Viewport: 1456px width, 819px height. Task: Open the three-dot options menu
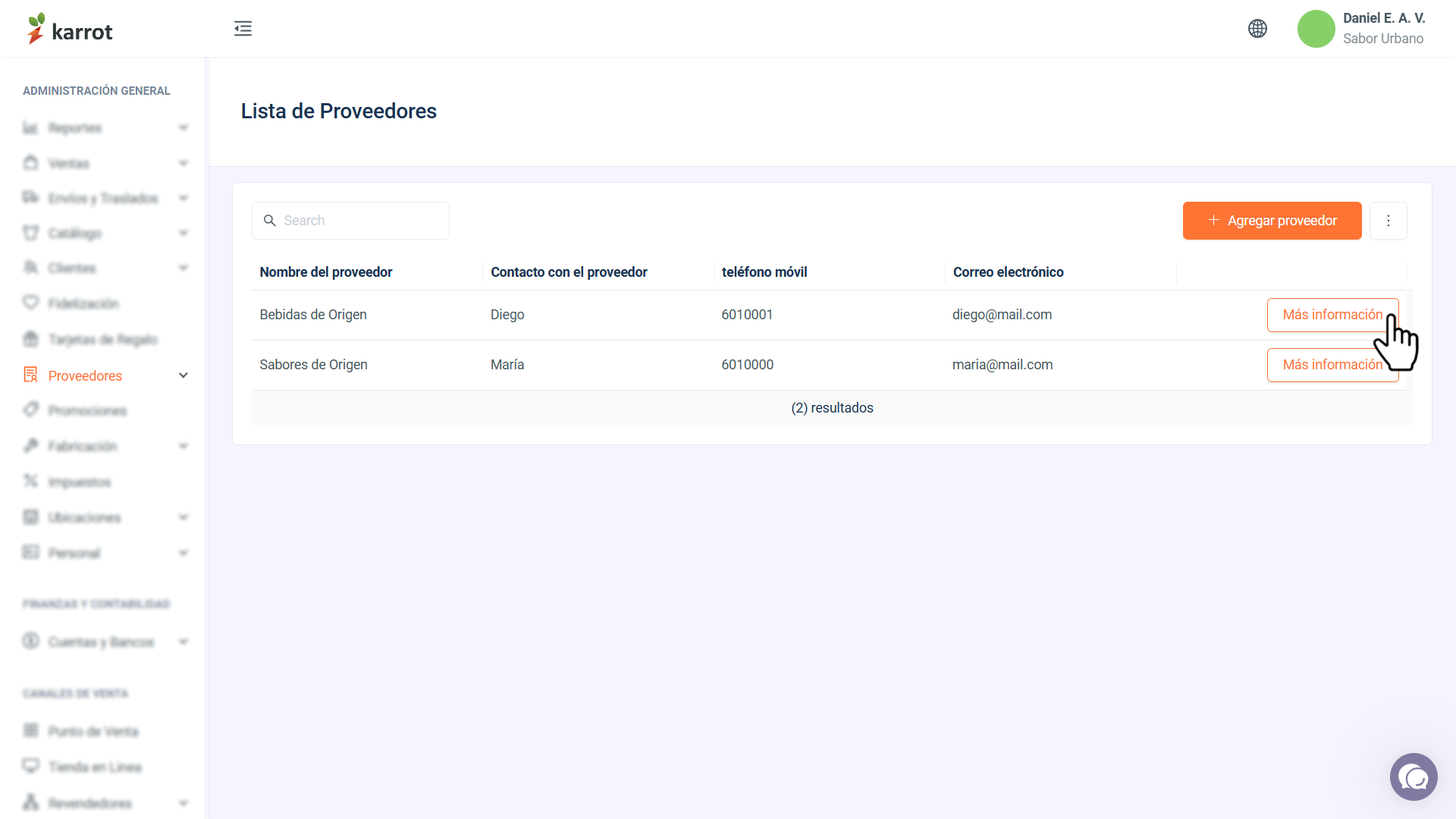pos(1389,221)
